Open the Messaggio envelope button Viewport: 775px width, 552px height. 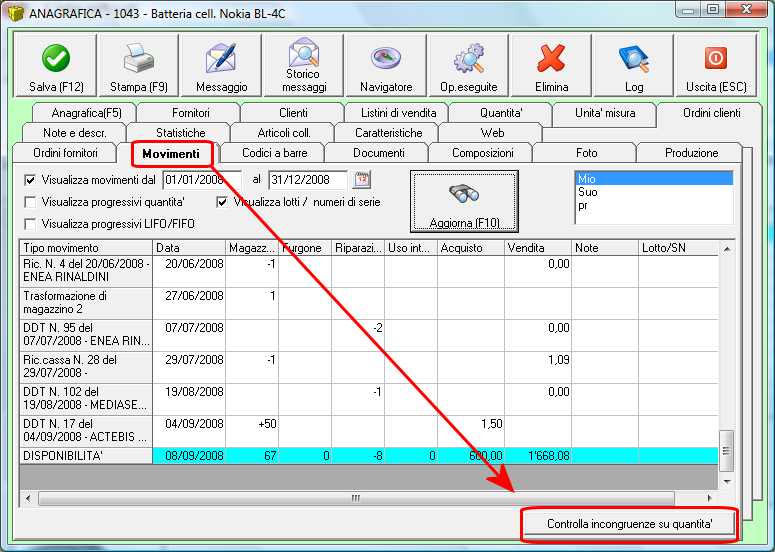click(221, 65)
